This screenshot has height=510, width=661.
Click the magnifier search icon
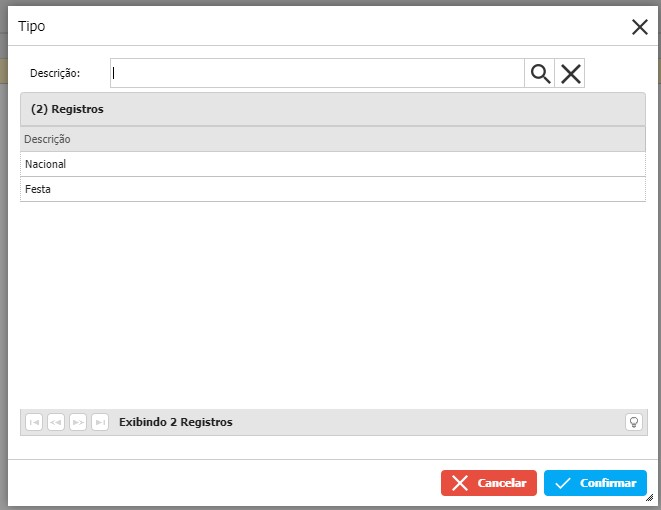(540, 73)
